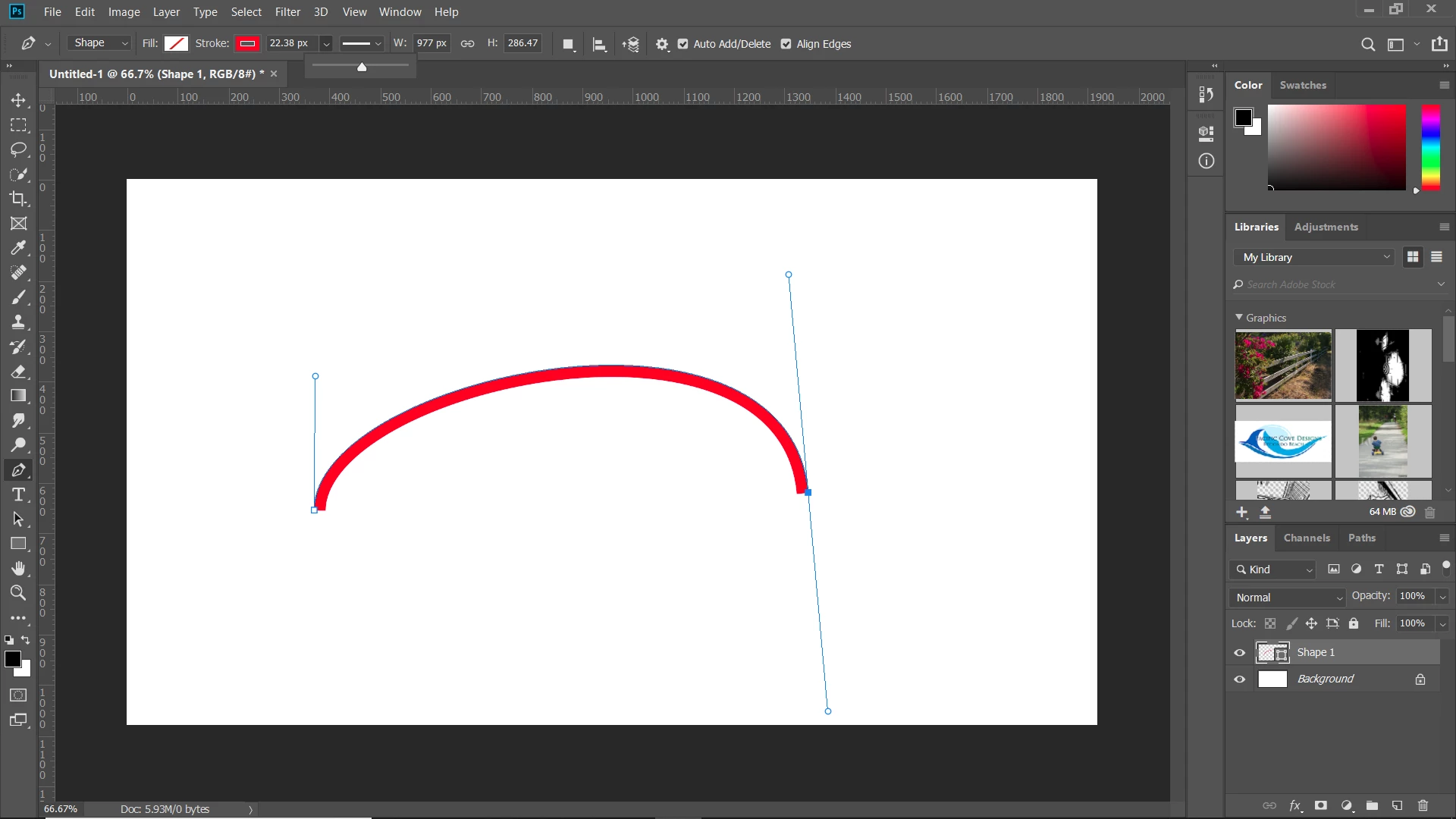Open the path operations icon

(x=568, y=44)
